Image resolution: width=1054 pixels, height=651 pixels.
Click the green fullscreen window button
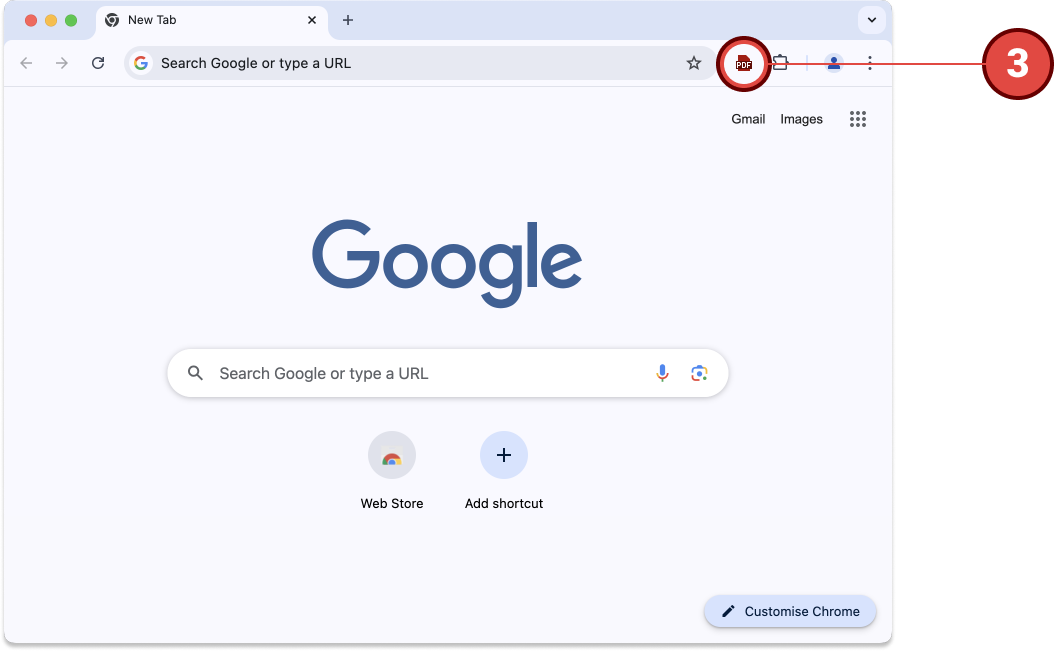71,20
